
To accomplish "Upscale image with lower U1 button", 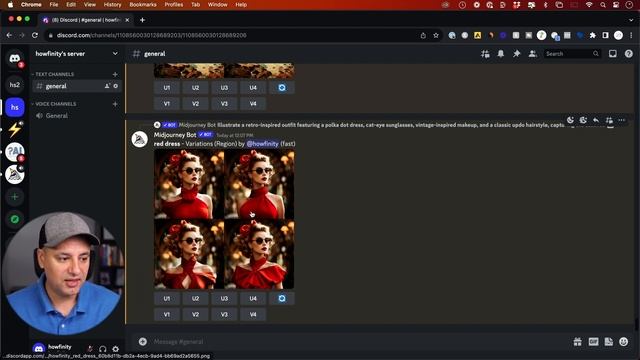I will [x=167, y=298].
